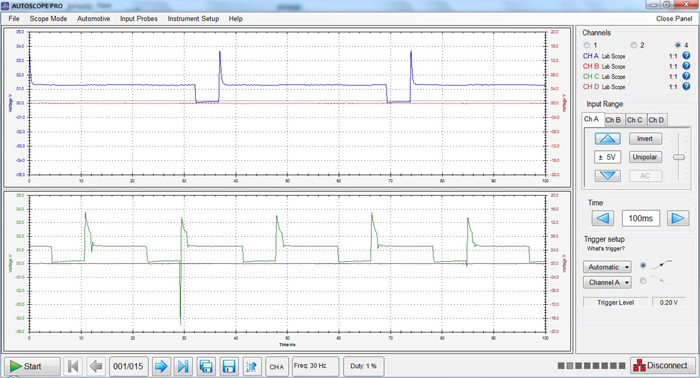This screenshot has height=378, width=700.
Task: Click the Invert button
Action: coord(645,139)
